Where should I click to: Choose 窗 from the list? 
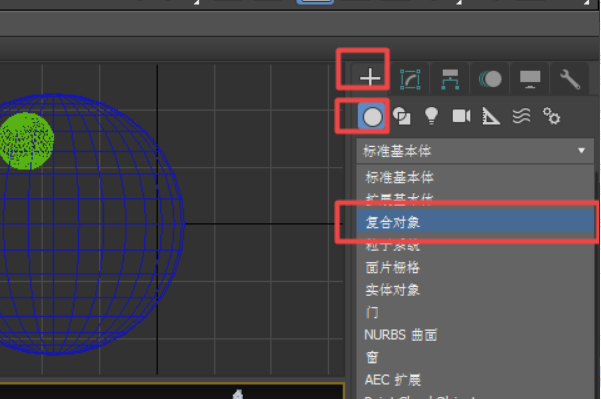point(475,357)
